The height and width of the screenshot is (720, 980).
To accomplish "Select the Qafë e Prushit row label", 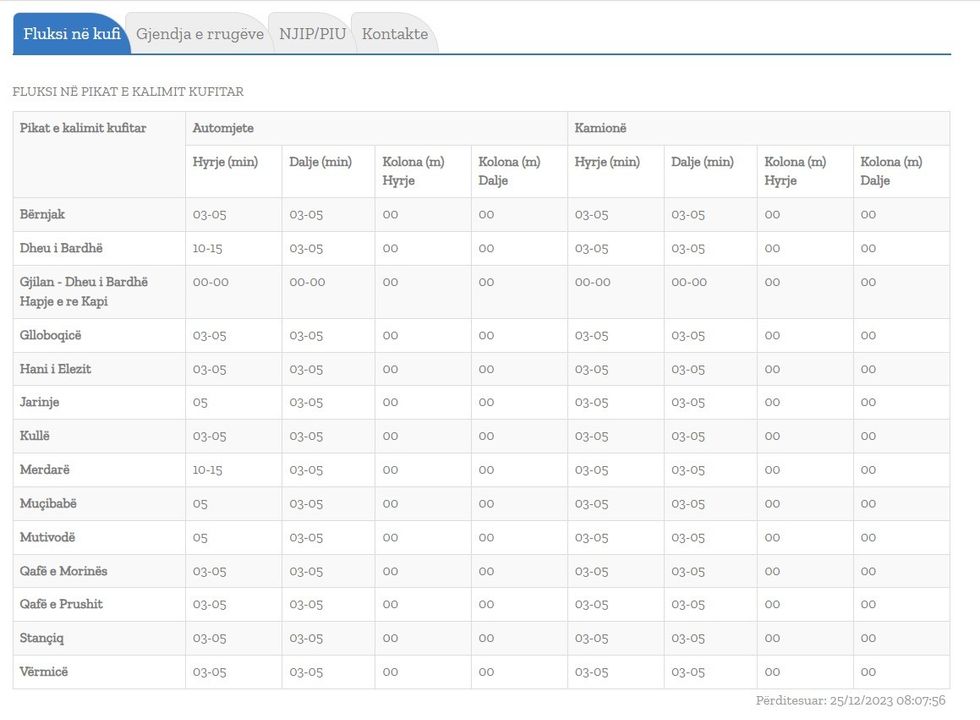I will 61,604.
